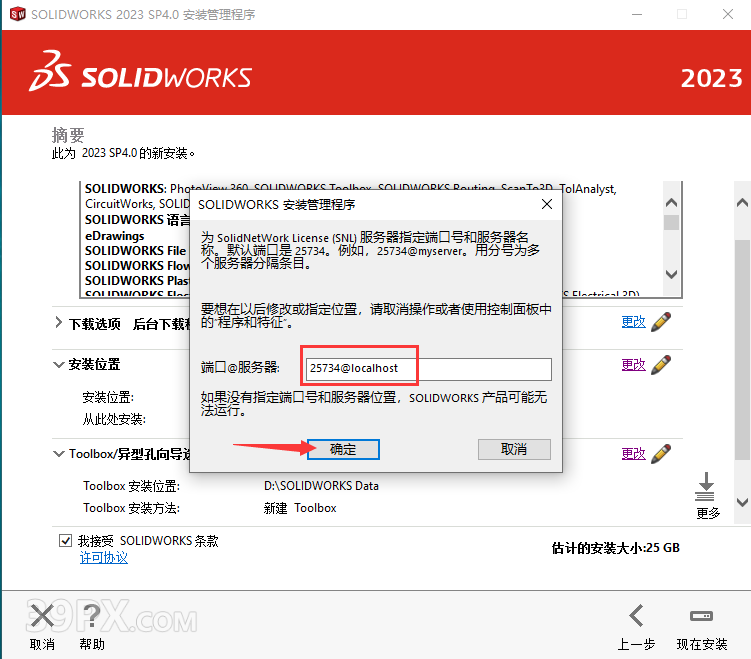Click the 更改 link for 下载选项
Screen dimensions: 751x659
click(633, 322)
